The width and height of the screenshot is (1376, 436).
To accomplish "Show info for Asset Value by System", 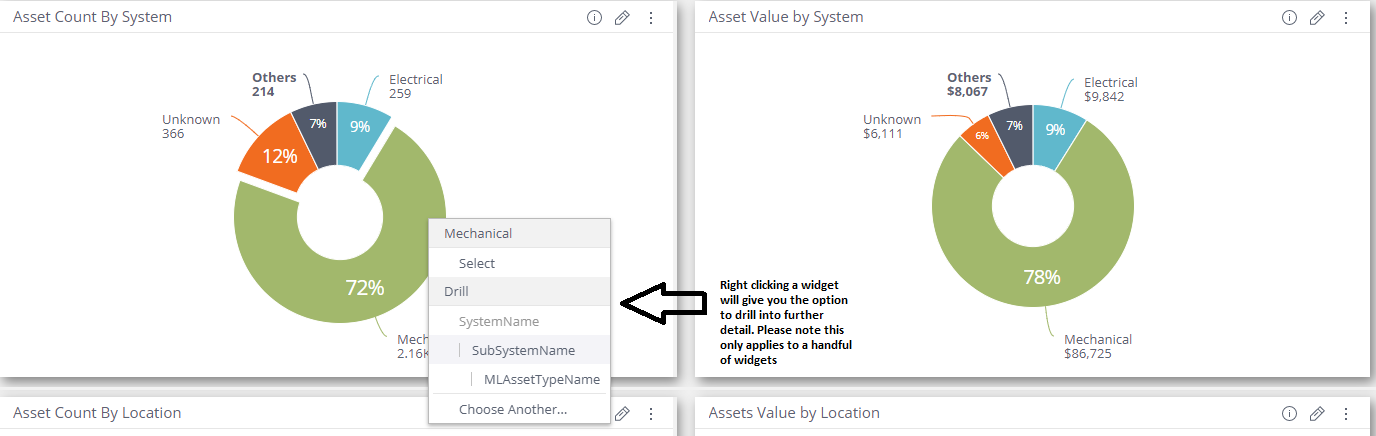I will [x=1289, y=17].
